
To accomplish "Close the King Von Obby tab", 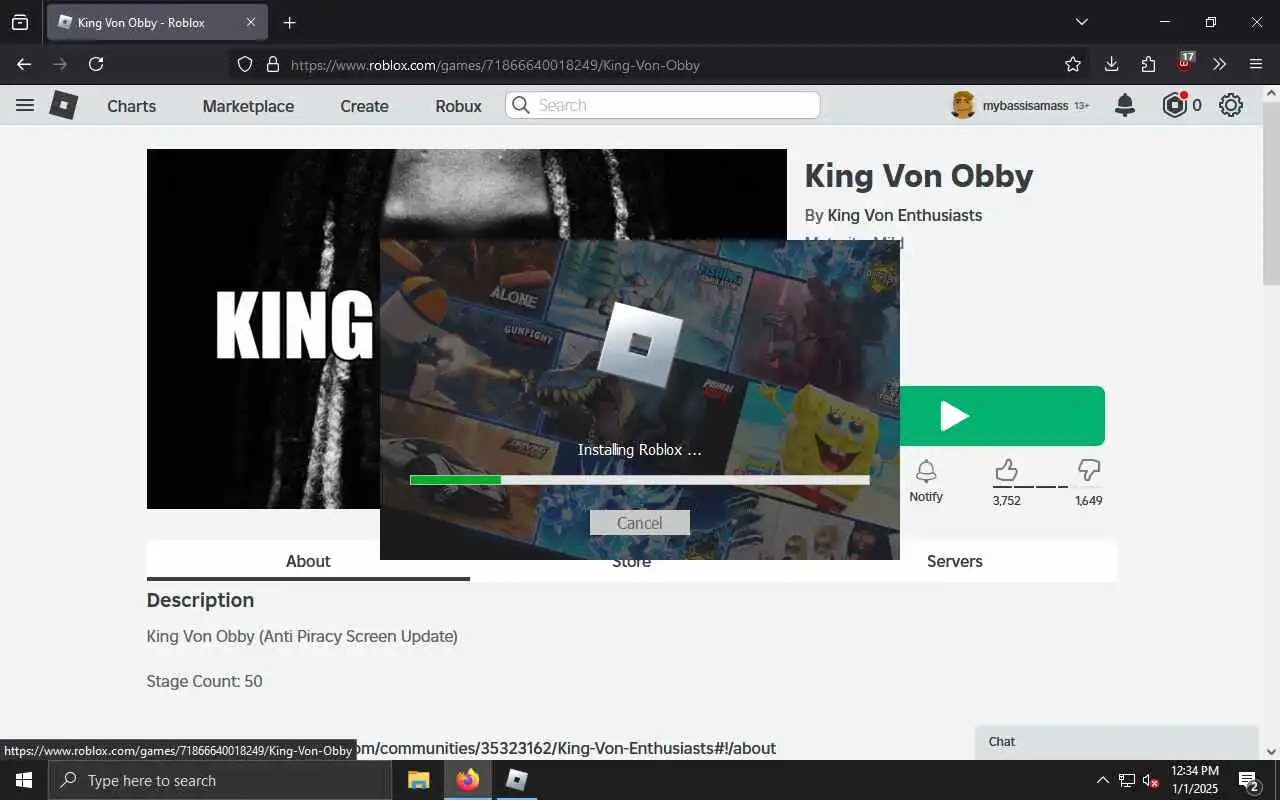I will pos(251,22).
